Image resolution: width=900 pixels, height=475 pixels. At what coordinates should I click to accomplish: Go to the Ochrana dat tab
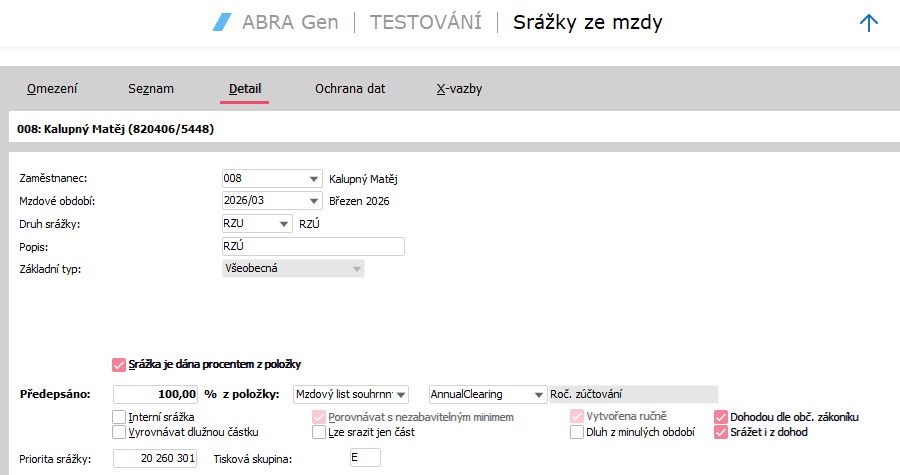pyautogui.click(x=350, y=89)
